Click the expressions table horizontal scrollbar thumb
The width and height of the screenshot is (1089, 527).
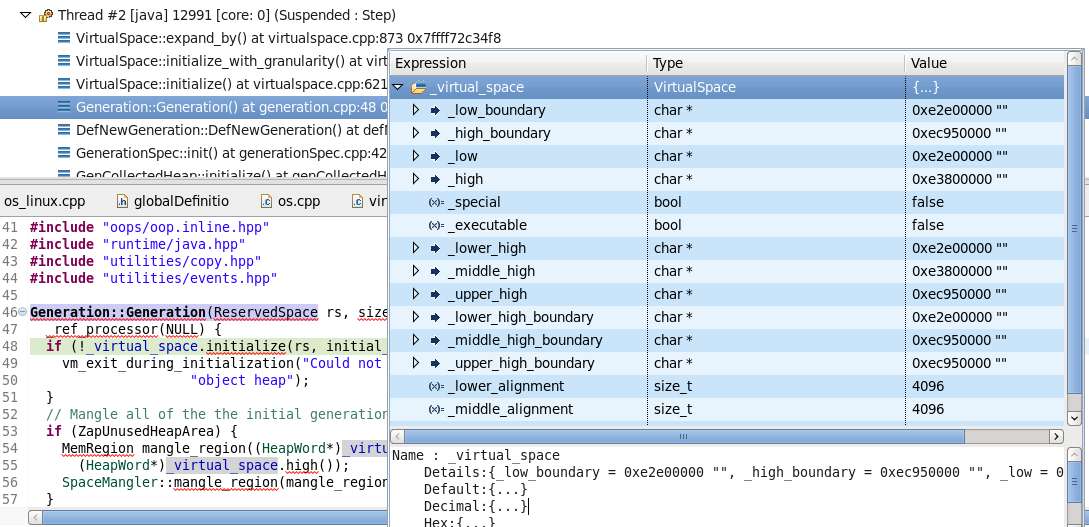coord(684,437)
